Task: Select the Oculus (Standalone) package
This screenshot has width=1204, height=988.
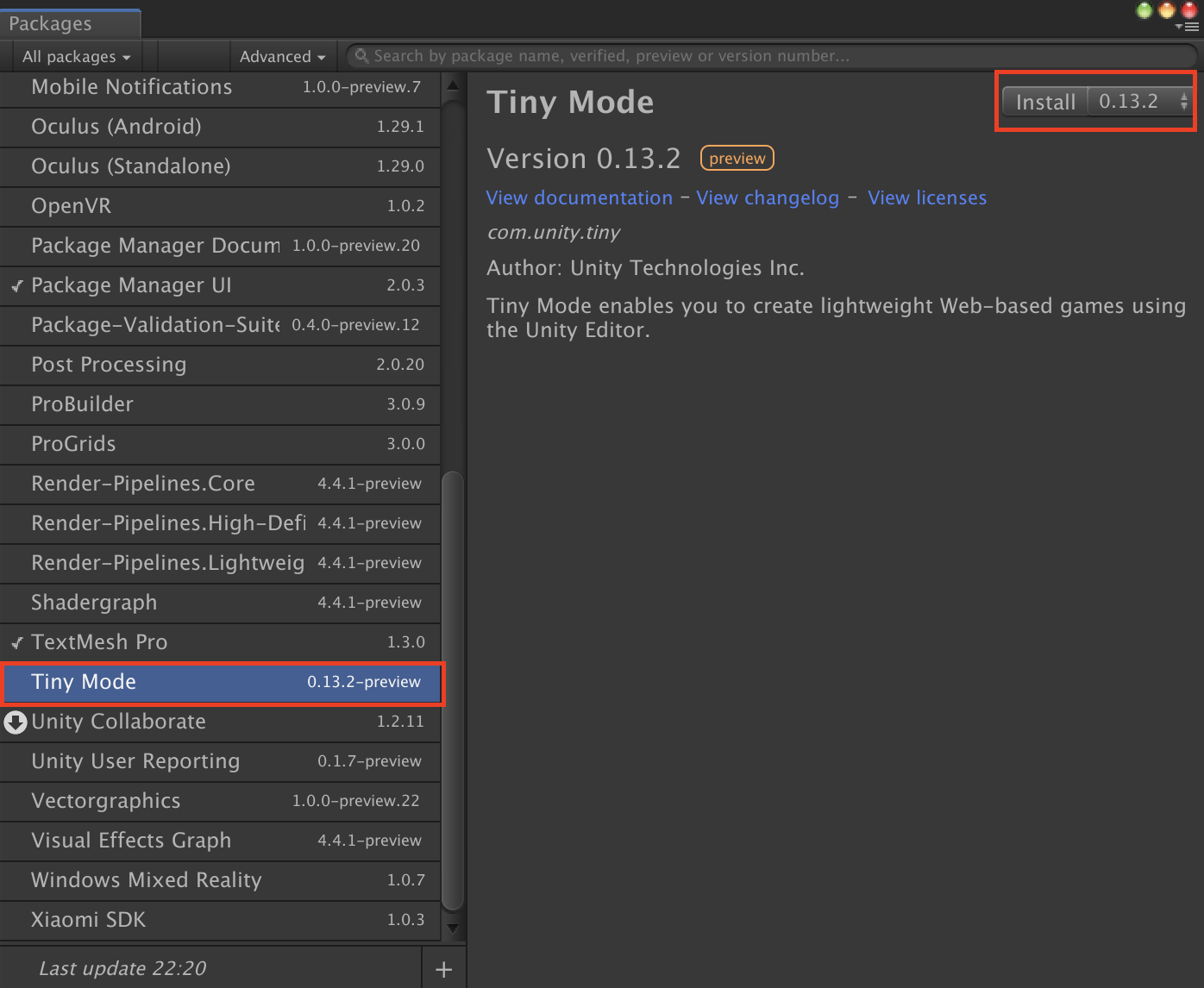Action: [x=220, y=166]
